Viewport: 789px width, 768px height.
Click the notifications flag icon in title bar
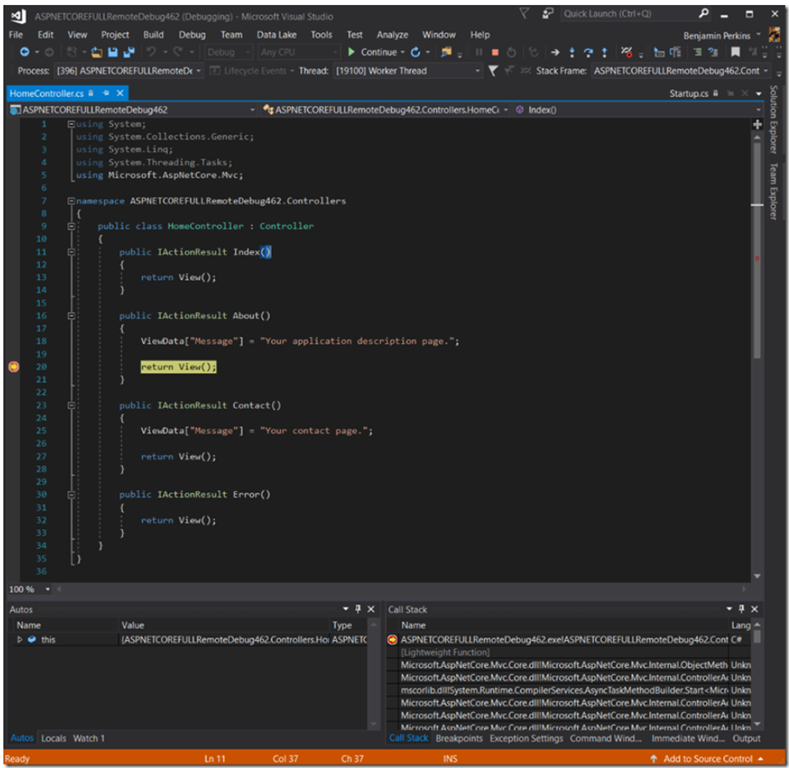pos(524,14)
